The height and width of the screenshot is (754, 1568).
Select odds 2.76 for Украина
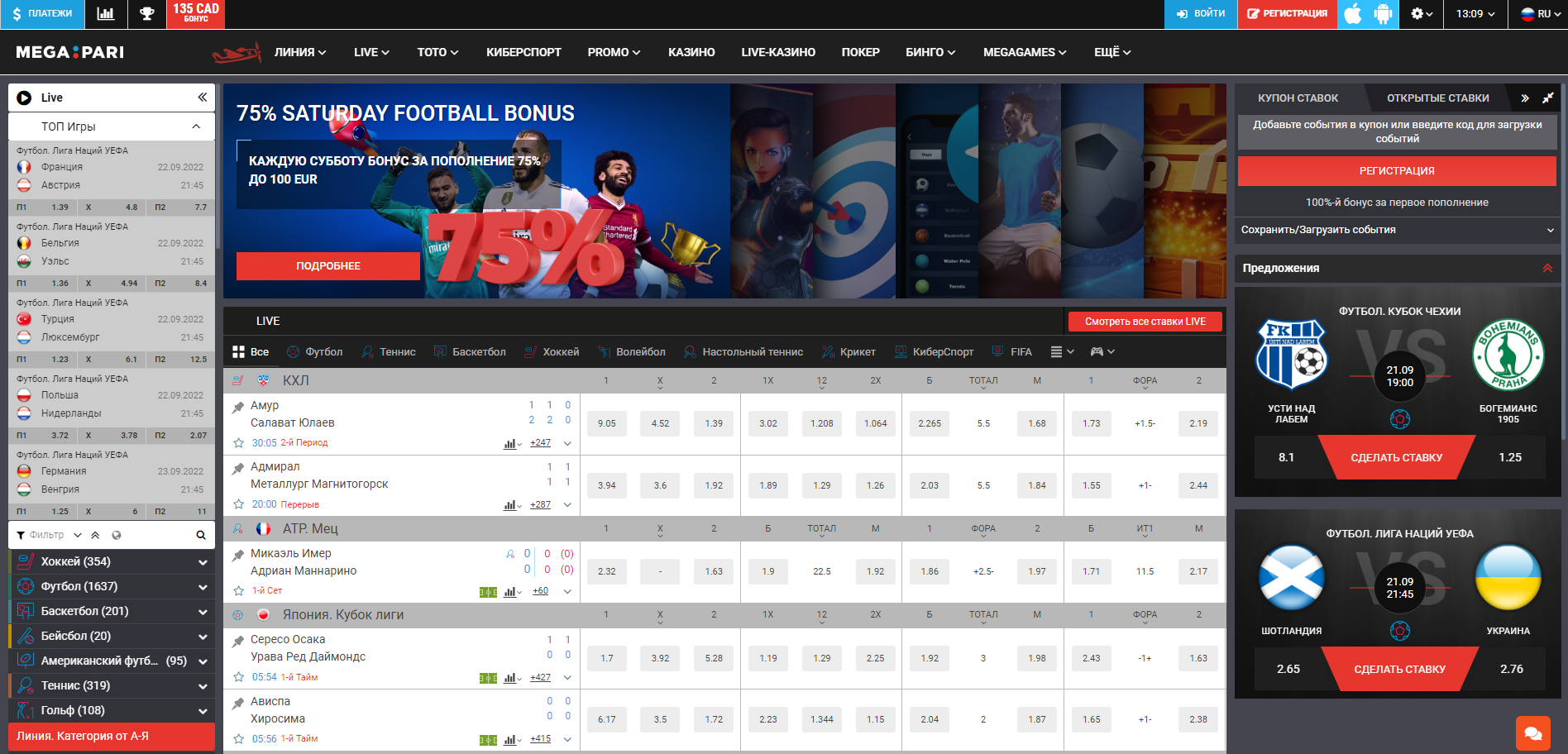pyautogui.click(x=1512, y=669)
